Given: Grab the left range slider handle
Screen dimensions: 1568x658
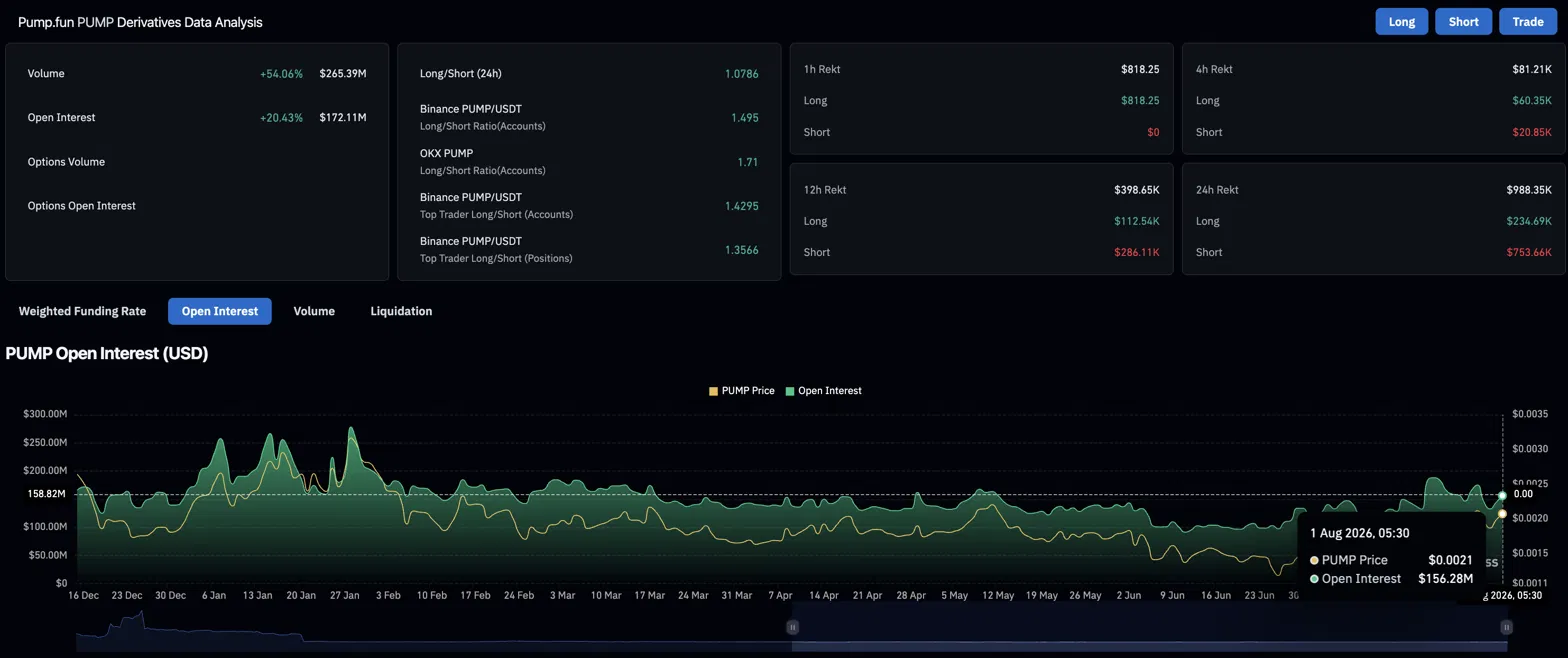Looking at the screenshot, I should [792, 627].
